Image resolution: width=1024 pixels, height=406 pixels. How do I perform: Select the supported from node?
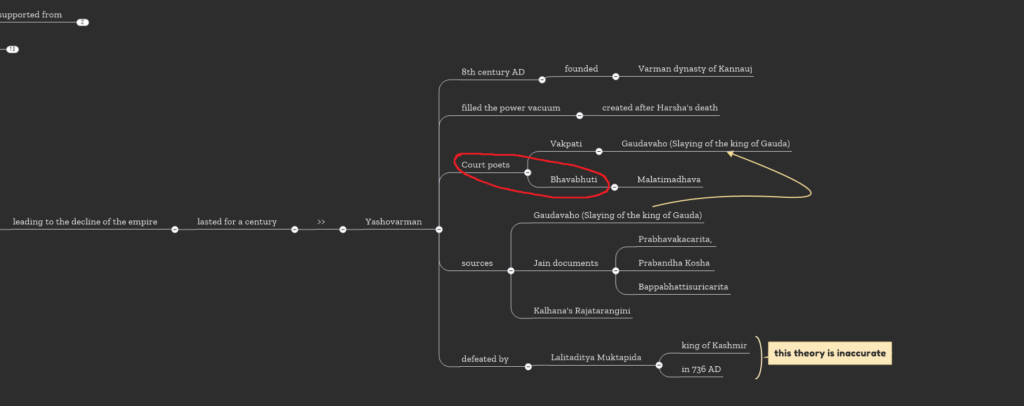(31, 14)
